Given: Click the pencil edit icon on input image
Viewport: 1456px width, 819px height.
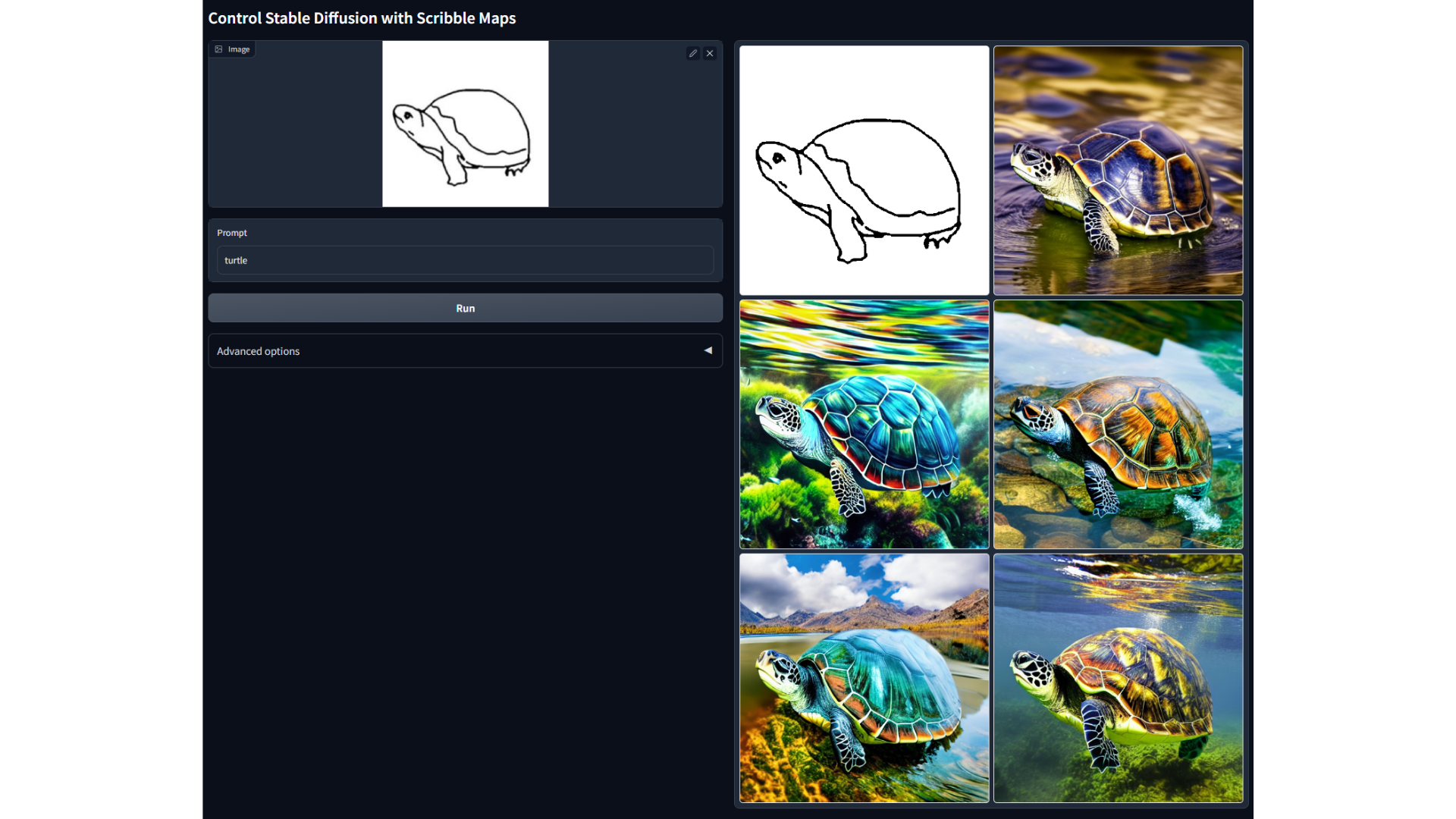Looking at the screenshot, I should pos(692,53).
